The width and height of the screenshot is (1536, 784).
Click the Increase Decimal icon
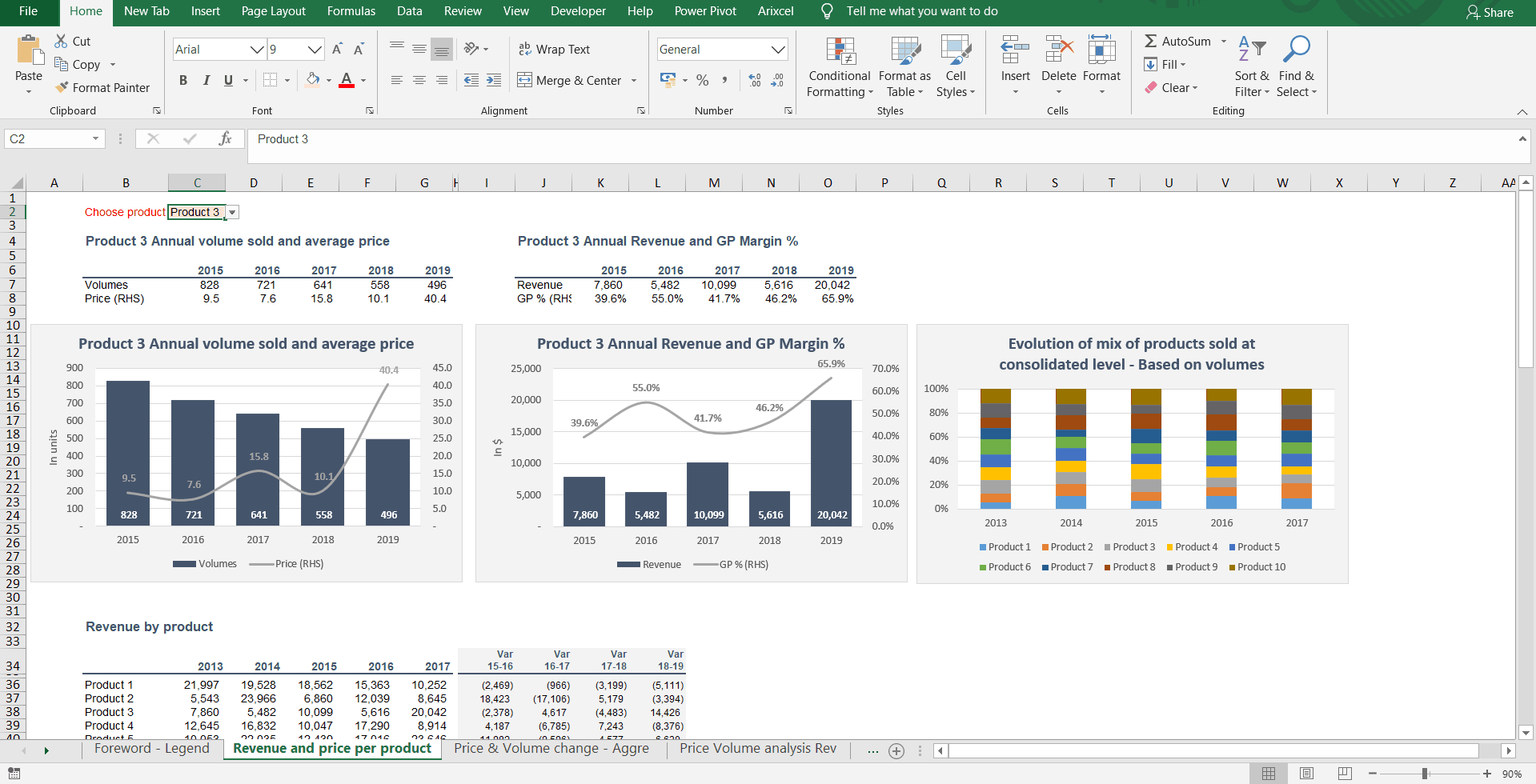(x=755, y=80)
